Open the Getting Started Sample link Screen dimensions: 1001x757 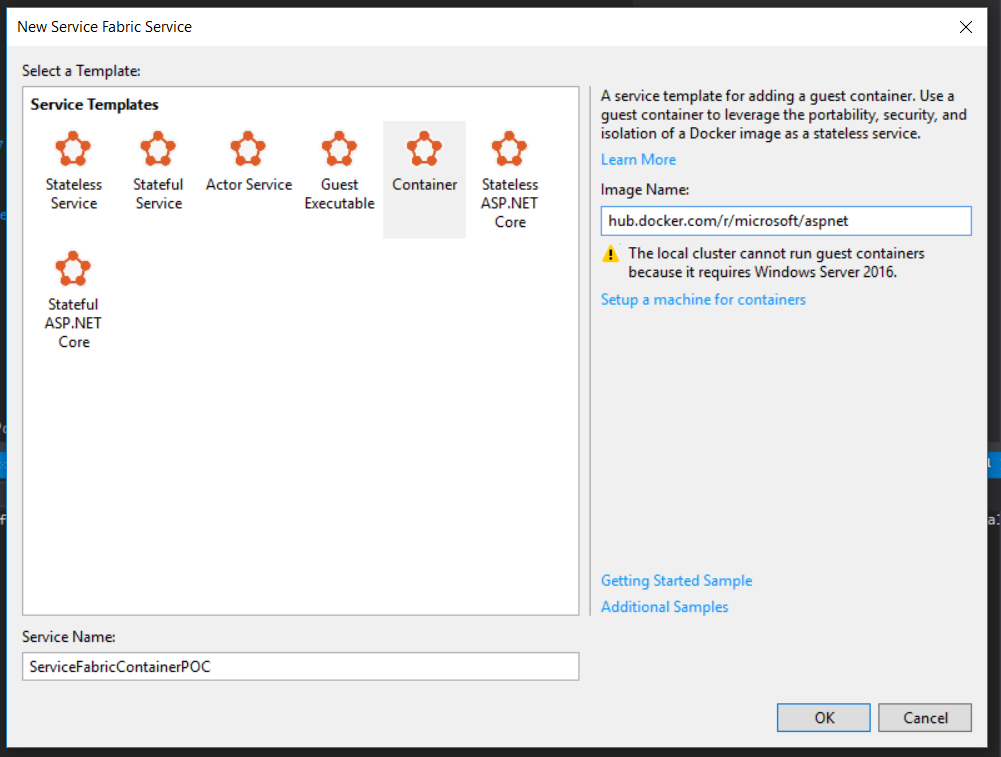point(677,581)
